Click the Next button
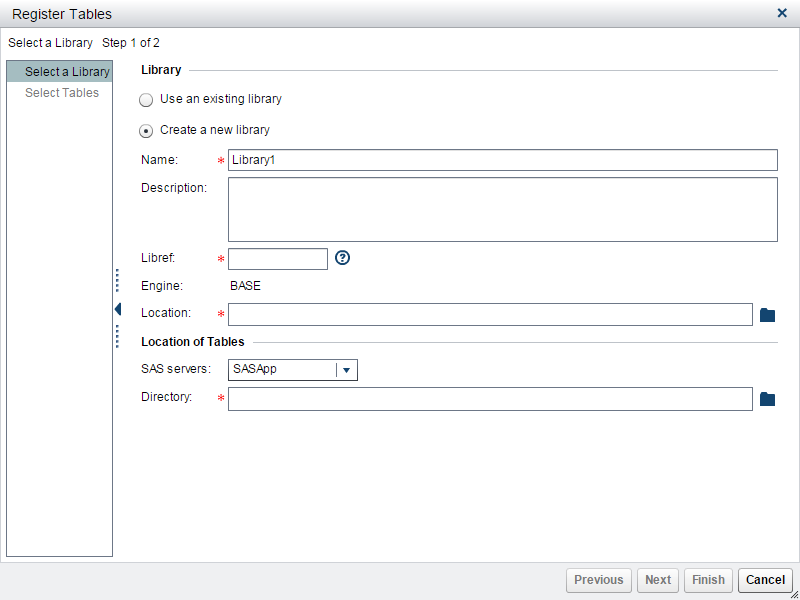Screen dimensions: 800x600 [658, 580]
